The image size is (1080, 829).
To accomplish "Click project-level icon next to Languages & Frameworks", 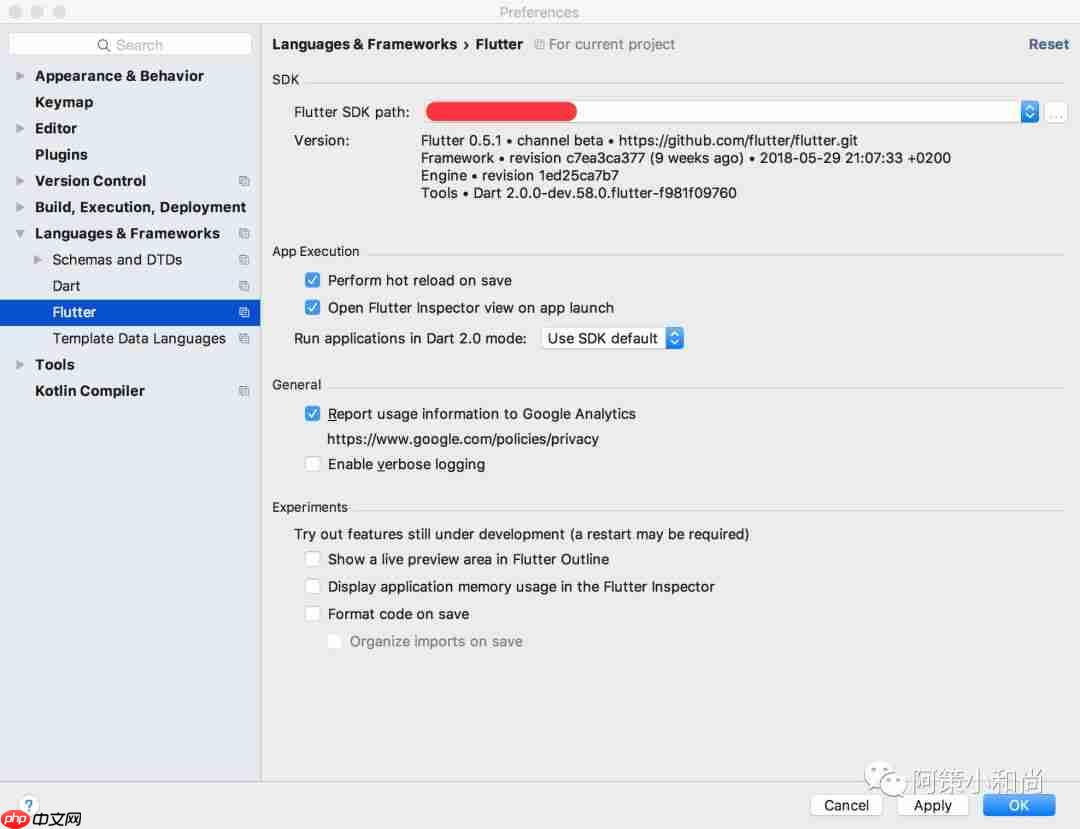I will click(244, 233).
